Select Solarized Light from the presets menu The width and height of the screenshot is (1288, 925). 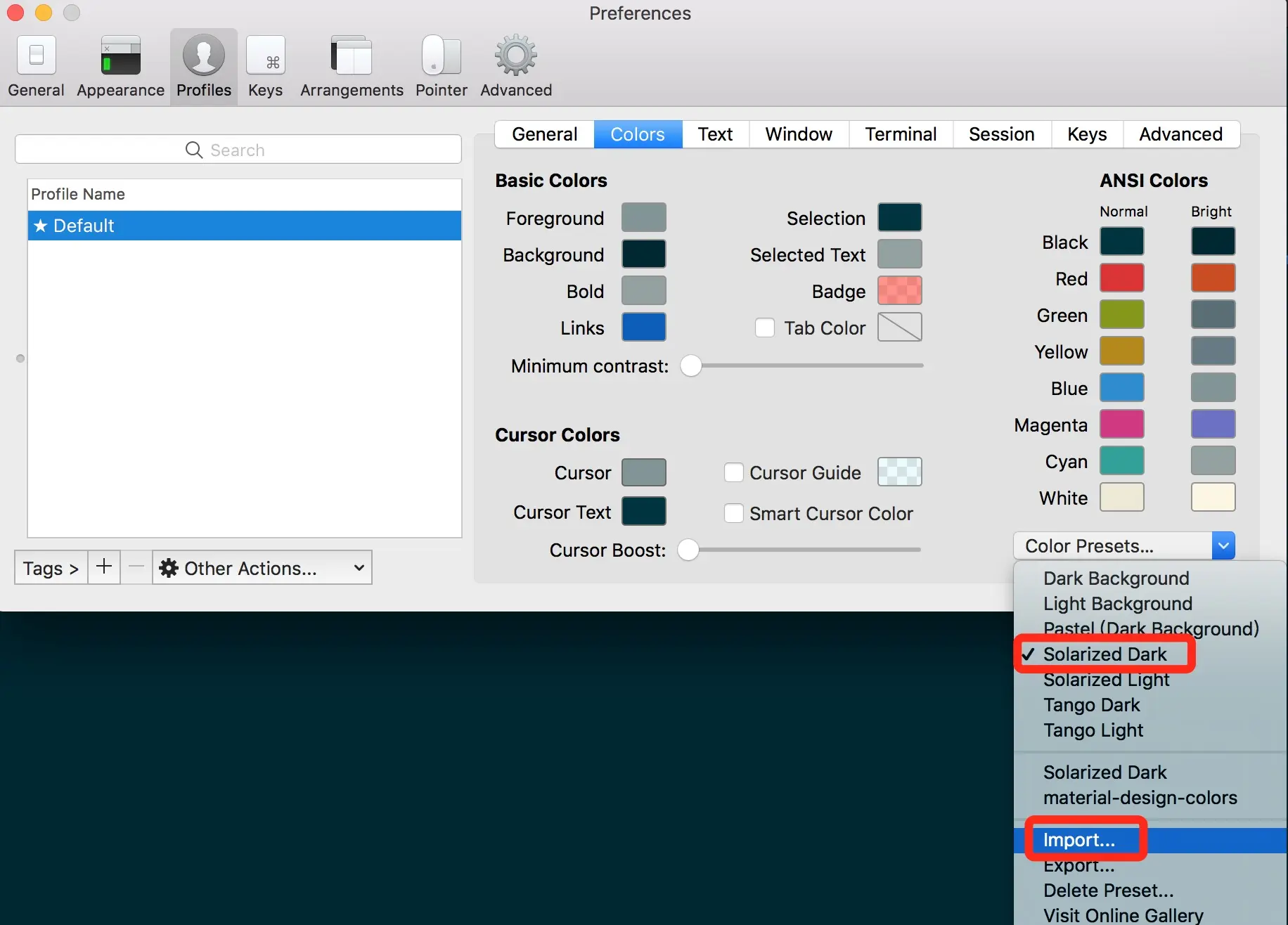(x=1106, y=679)
